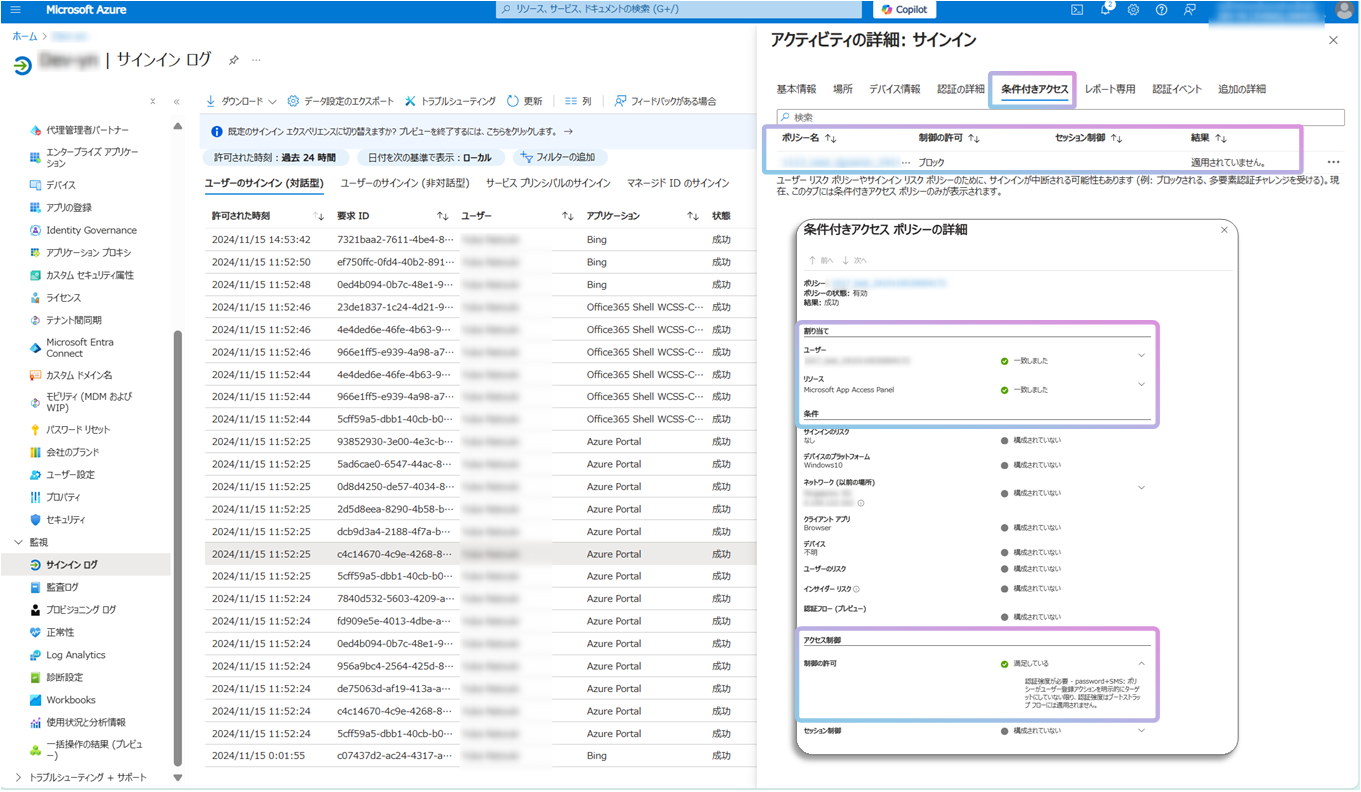Focus the top resource search box
The width and height of the screenshot is (1361, 792).
click(679, 9)
